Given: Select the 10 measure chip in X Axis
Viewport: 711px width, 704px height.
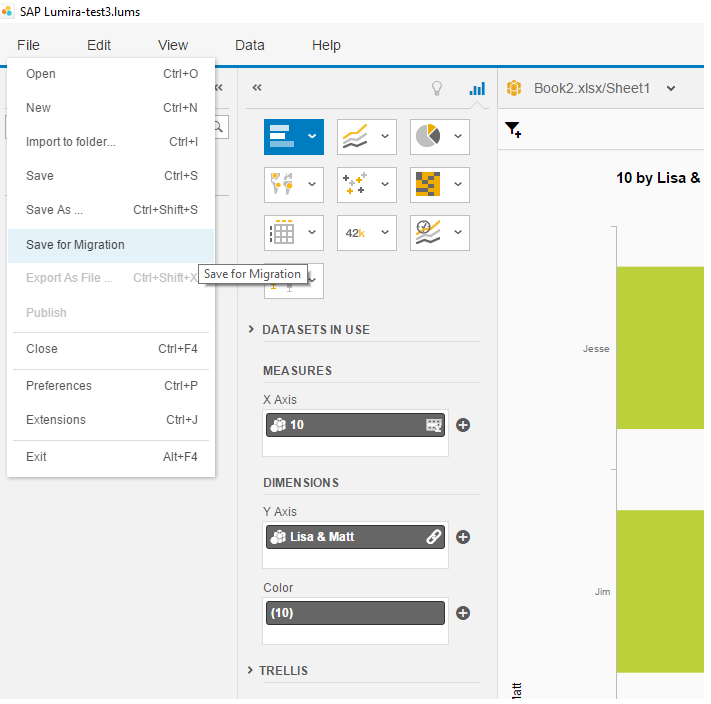Looking at the screenshot, I should pyautogui.click(x=355, y=425).
